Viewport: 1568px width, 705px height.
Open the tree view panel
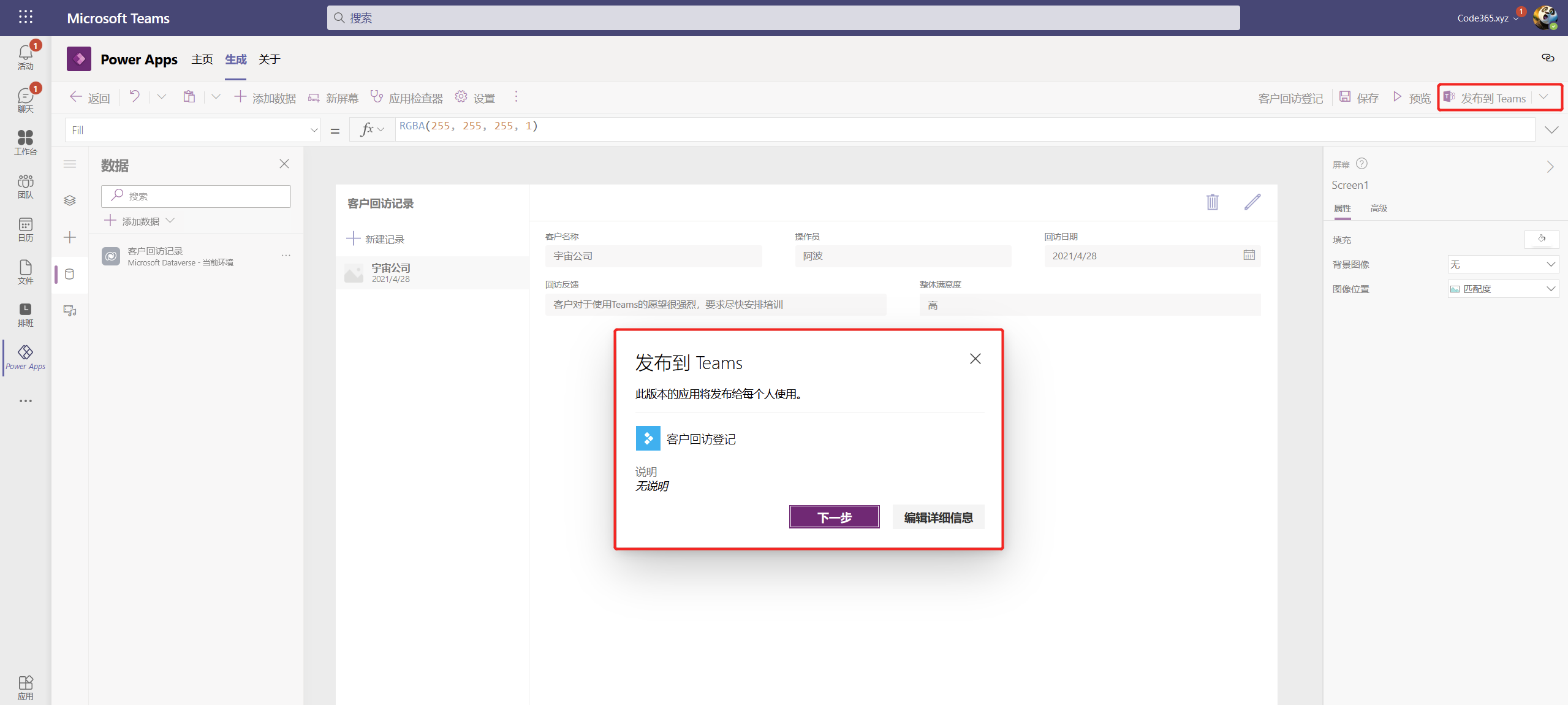[x=70, y=200]
